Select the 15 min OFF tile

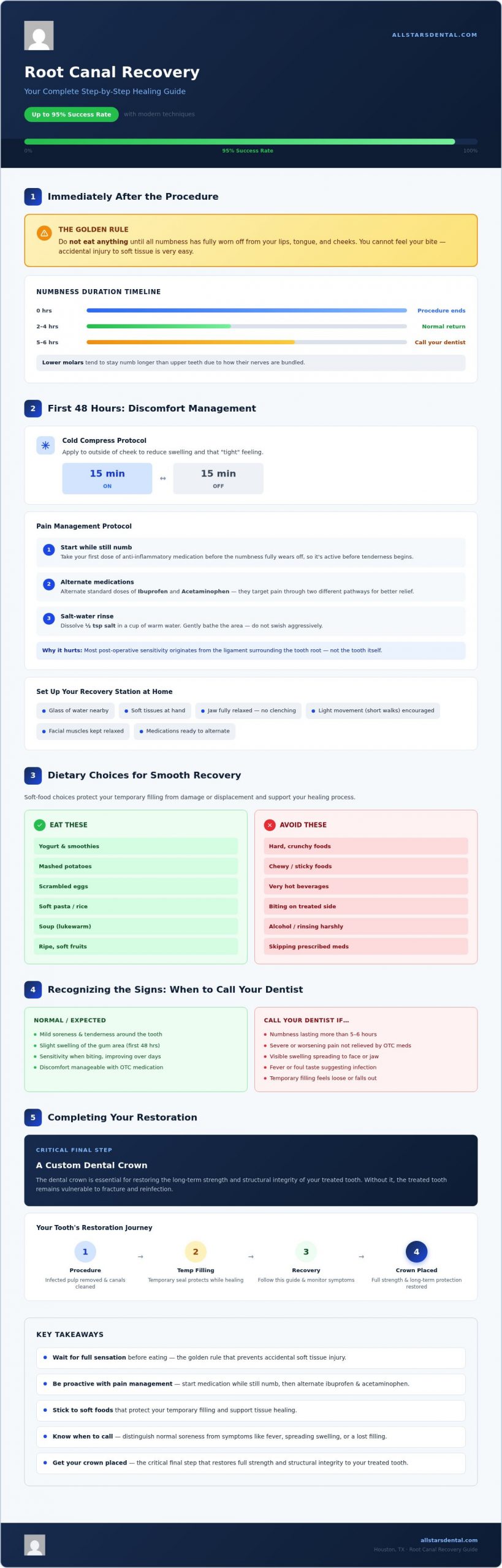[x=218, y=478]
